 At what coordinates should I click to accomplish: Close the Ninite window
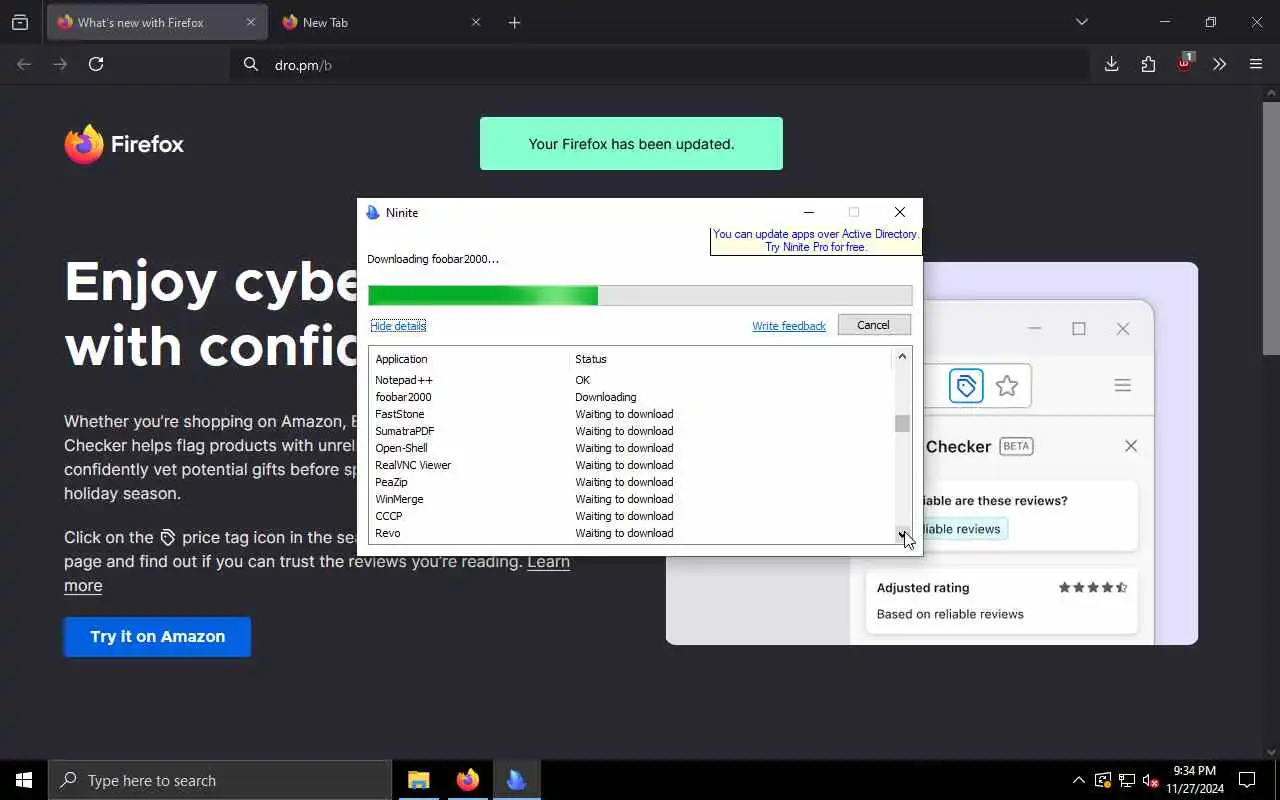(900, 212)
